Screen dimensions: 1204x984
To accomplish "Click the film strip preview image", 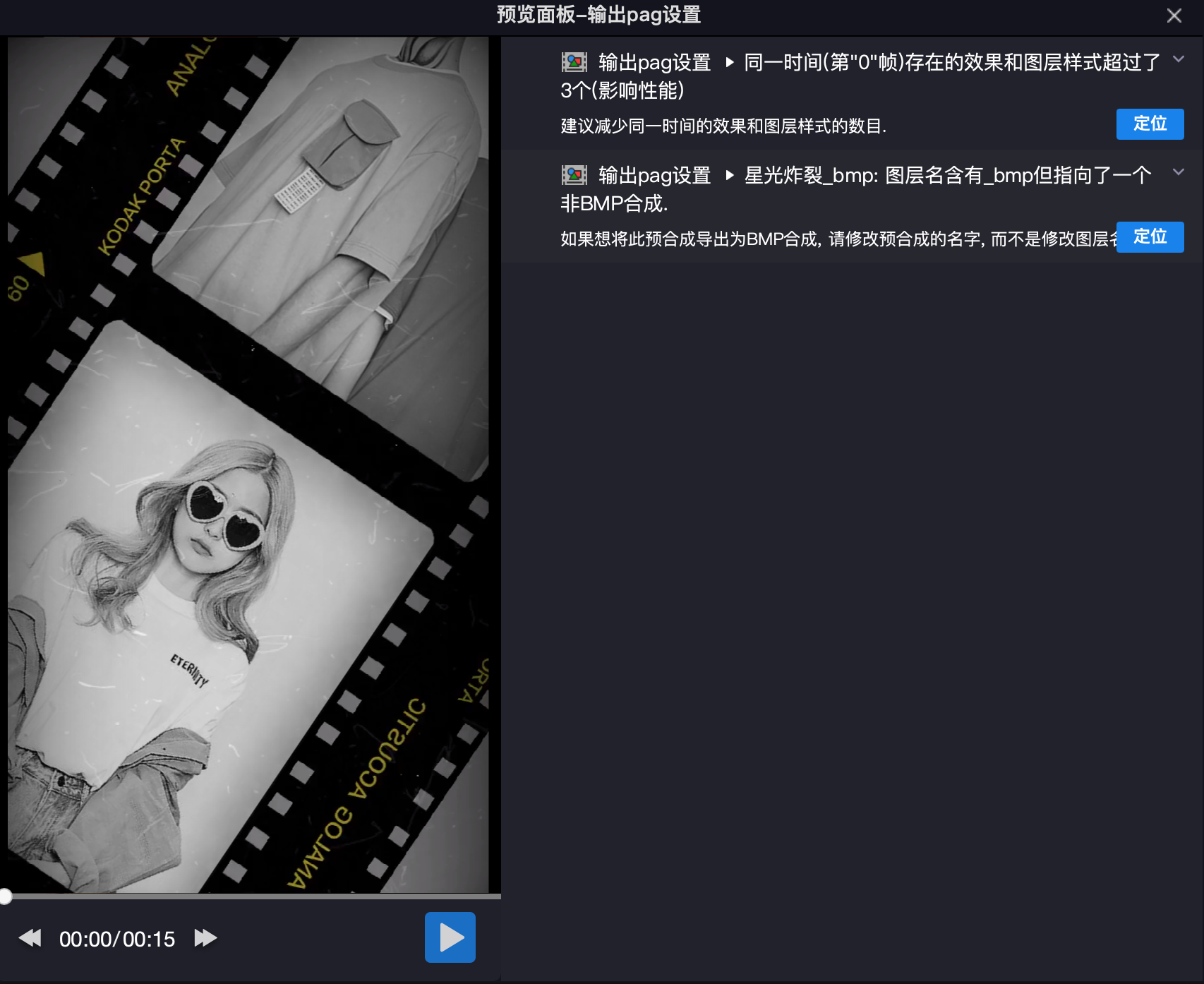I will pyautogui.click(x=248, y=464).
